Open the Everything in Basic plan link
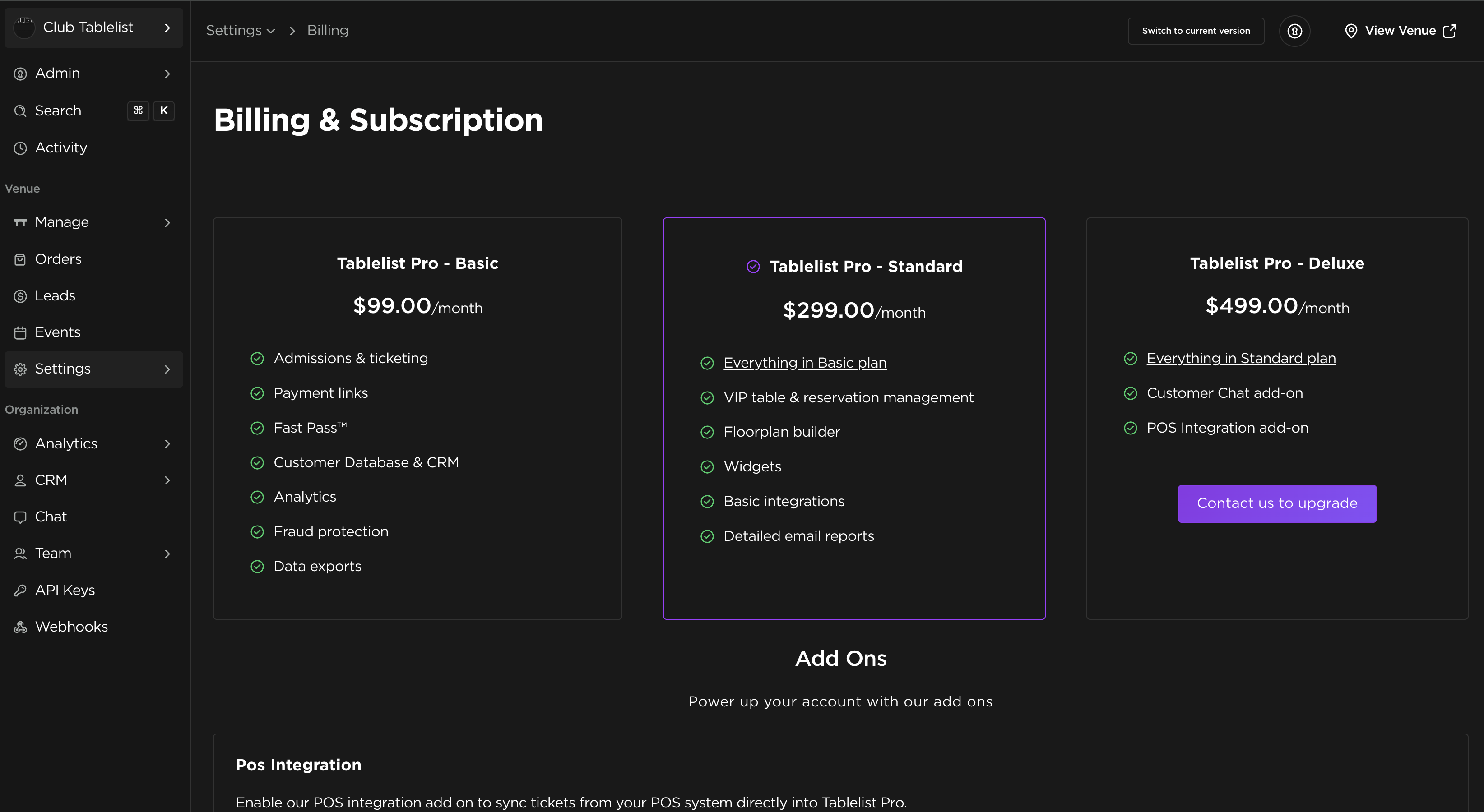This screenshot has width=1484, height=812. (804, 363)
